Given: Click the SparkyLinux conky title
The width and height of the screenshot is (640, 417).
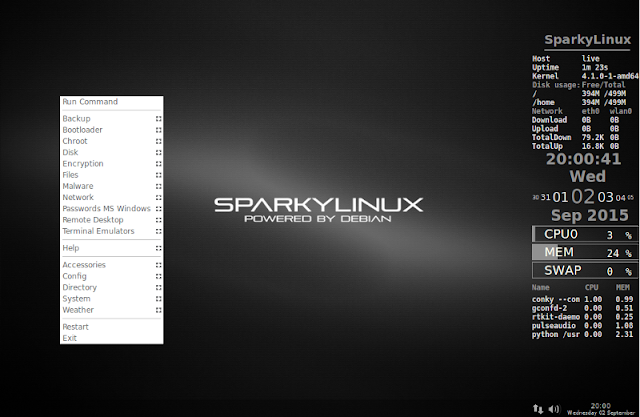Looking at the screenshot, I should 587,40.
